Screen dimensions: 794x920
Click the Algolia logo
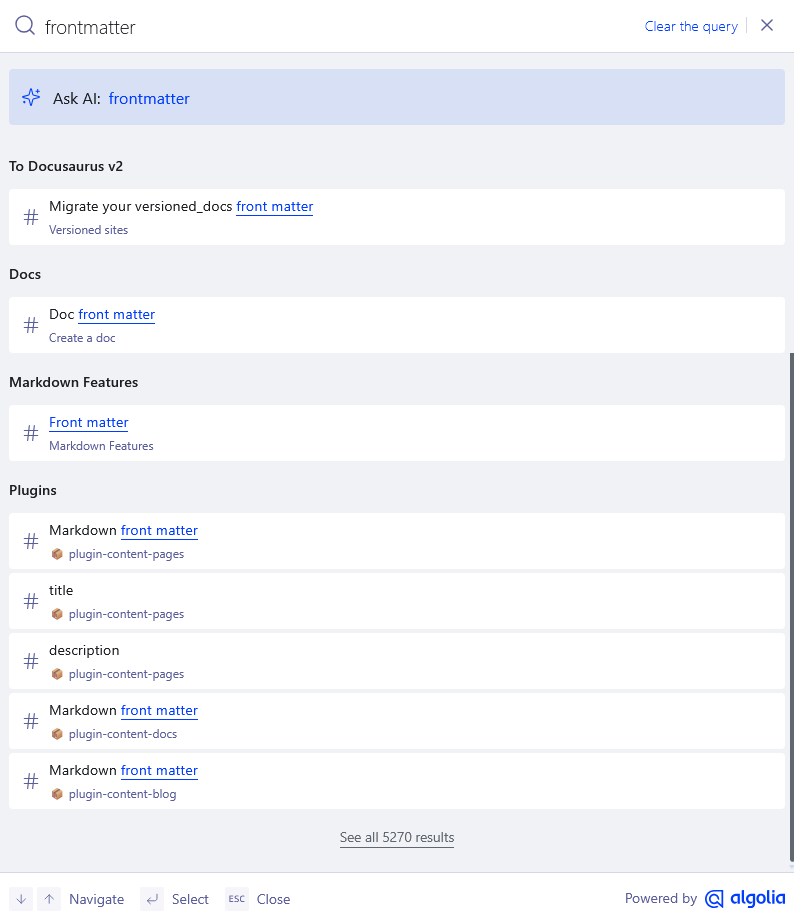click(744, 899)
